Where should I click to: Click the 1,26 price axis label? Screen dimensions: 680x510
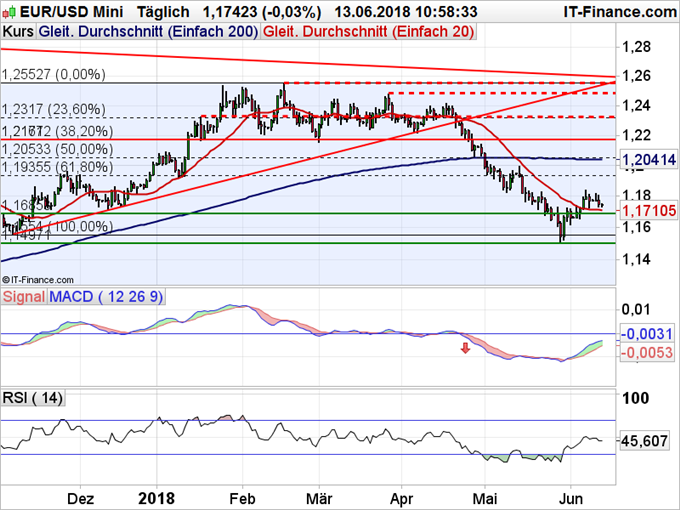[x=637, y=76]
